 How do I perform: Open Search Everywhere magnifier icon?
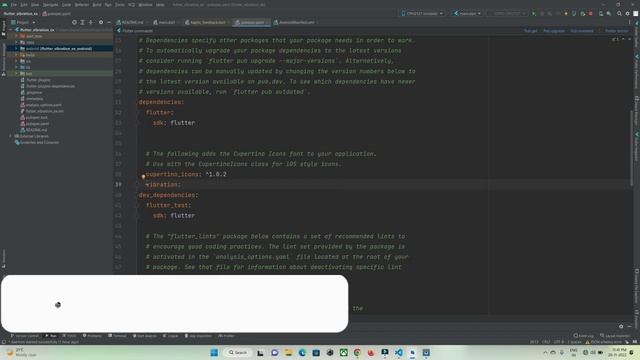coord(619,13)
